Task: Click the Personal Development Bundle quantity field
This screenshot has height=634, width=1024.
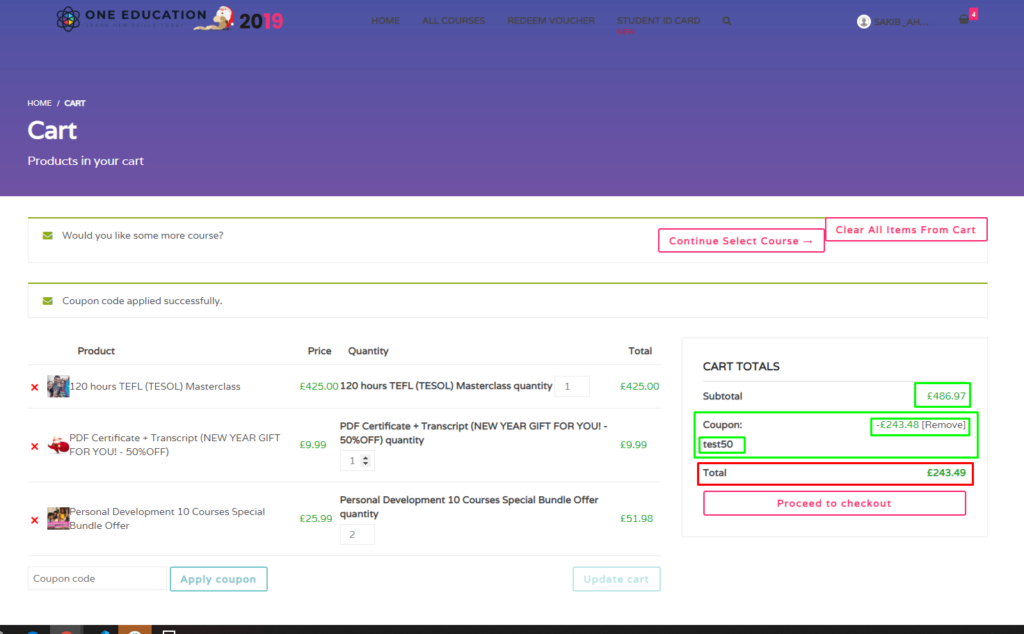Action: (357, 535)
